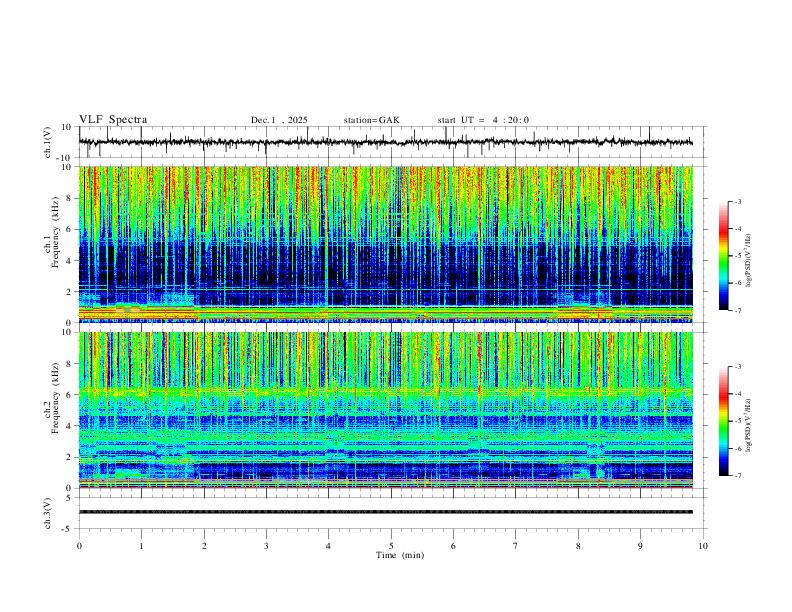792x612 pixels.
Task: Click the "1" tick on the time axis
Action: pos(141,546)
